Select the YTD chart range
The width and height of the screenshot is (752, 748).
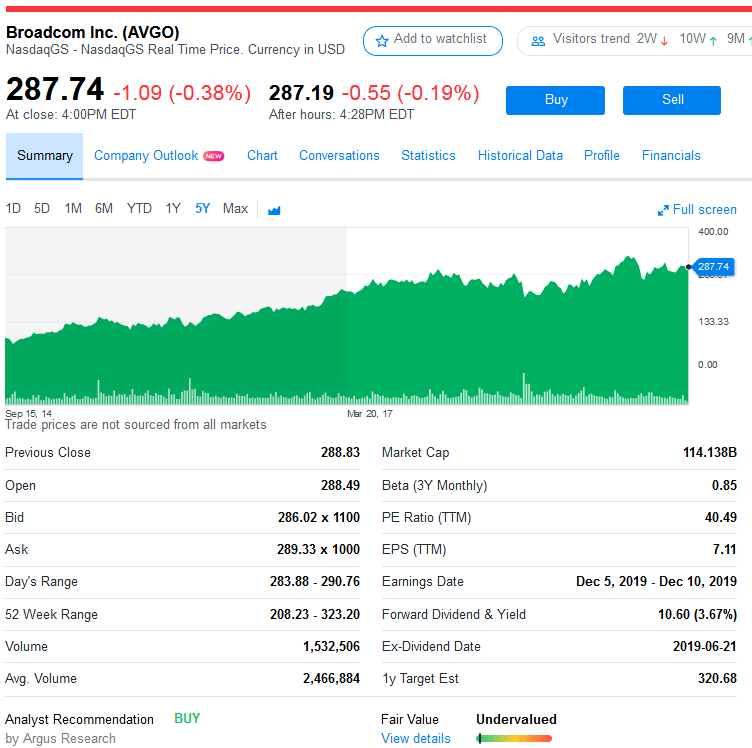(x=139, y=209)
